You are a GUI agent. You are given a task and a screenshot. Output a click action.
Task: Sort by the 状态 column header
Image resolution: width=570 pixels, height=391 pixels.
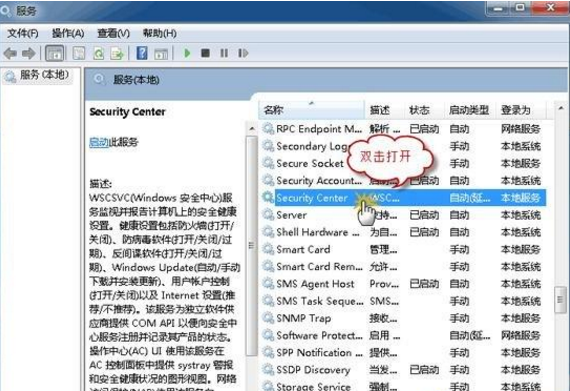tap(424, 110)
